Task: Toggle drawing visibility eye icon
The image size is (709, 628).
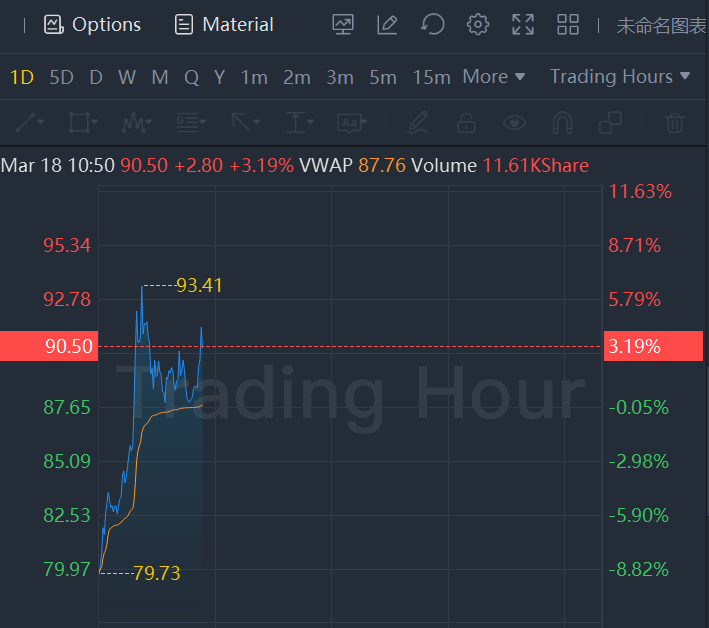Action: (x=514, y=123)
